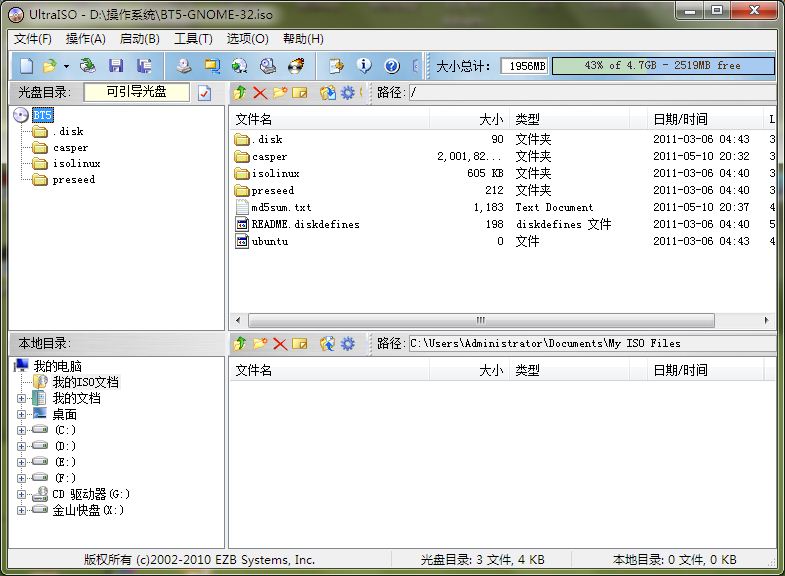The height and width of the screenshot is (576, 785).
Task: Select the md5sum.txt file
Action: click(x=281, y=207)
